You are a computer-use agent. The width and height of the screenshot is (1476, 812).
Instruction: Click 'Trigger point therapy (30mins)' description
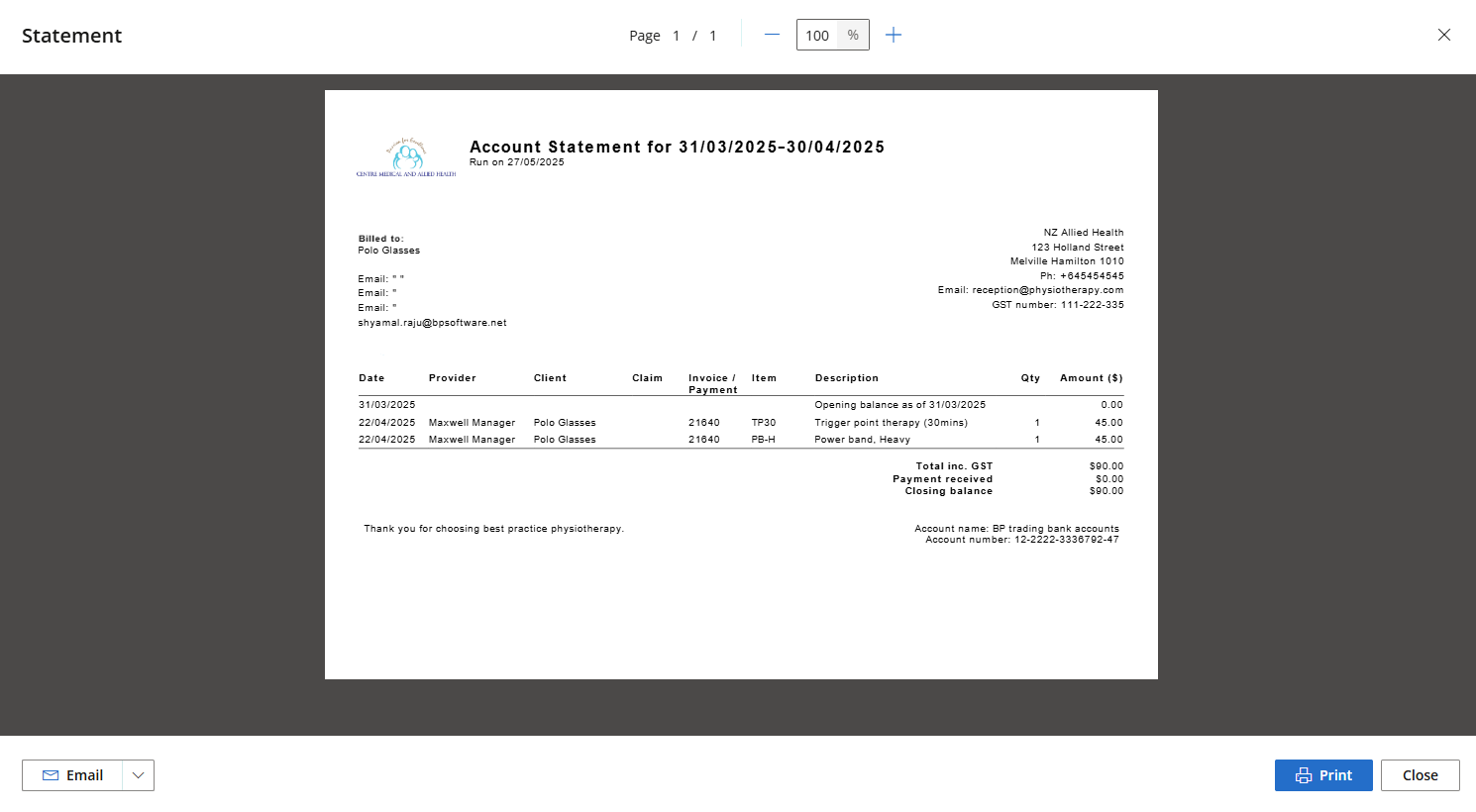coord(892,423)
